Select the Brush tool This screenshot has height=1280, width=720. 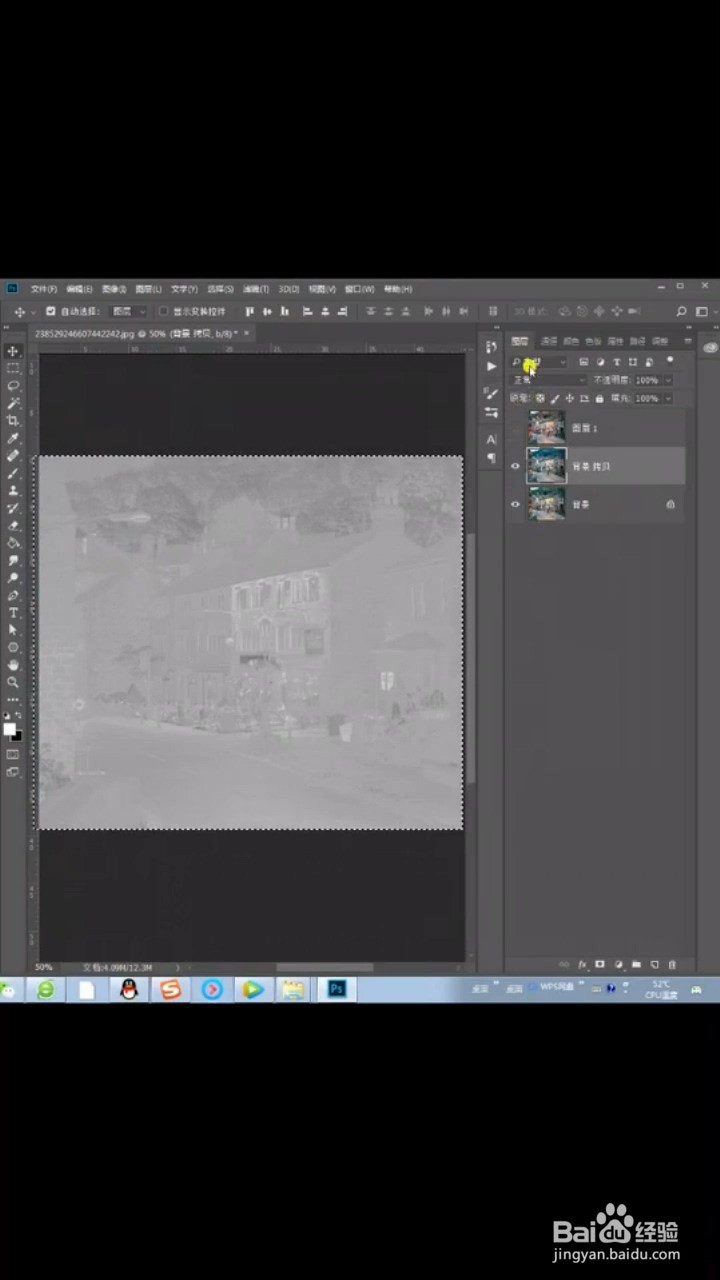pos(13,473)
